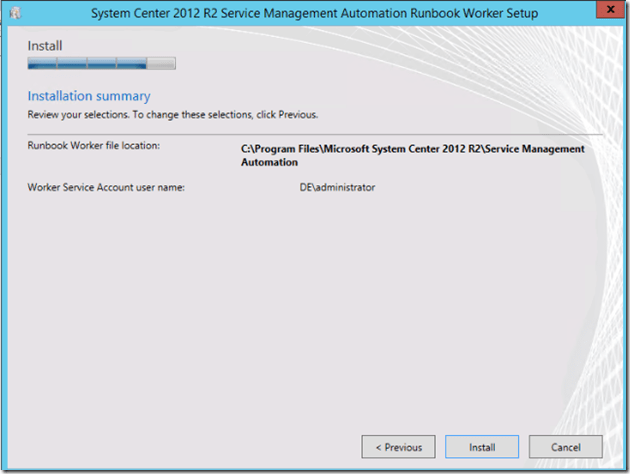Click the DE\administrator account value

330,187
